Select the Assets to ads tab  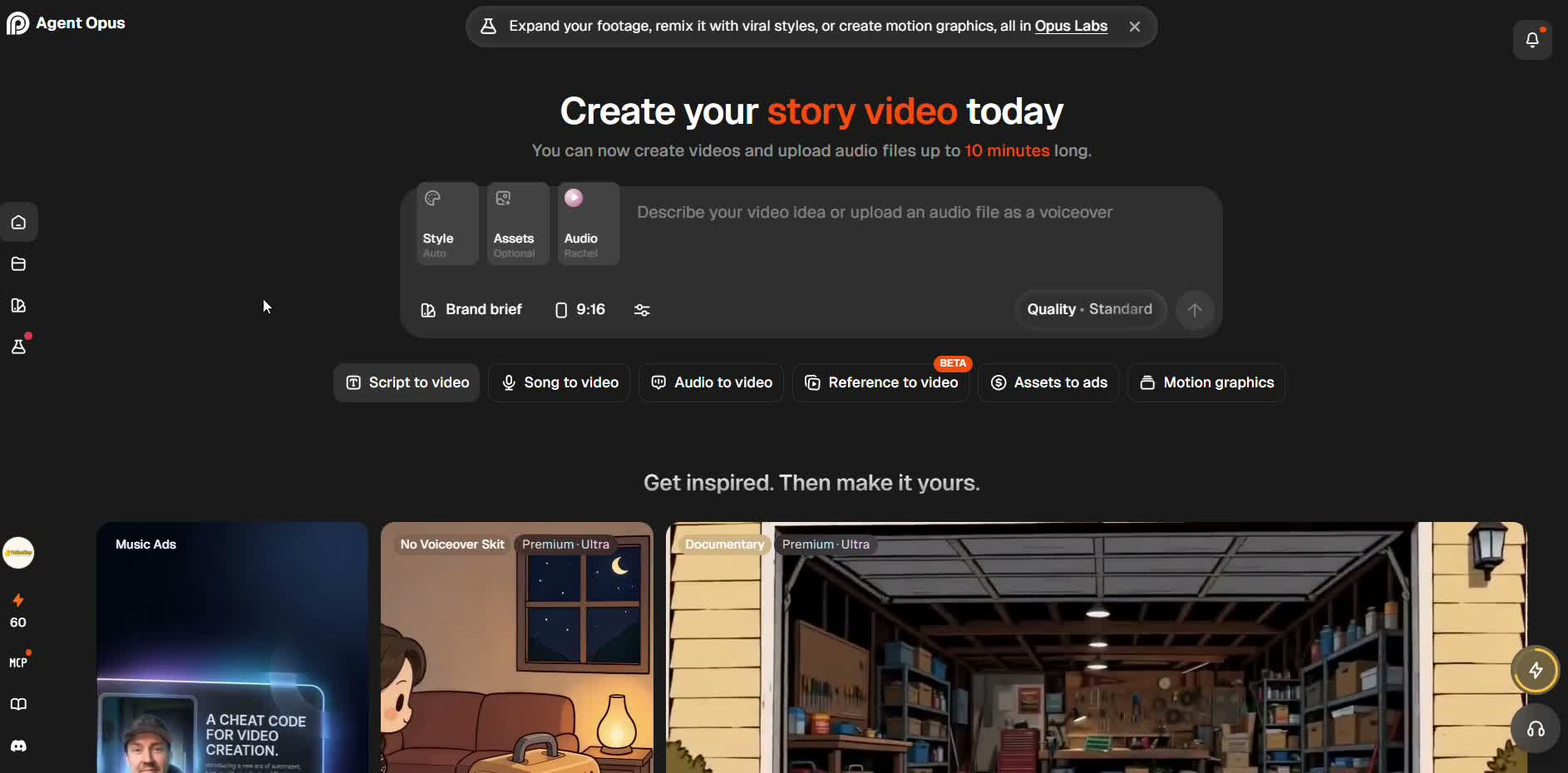click(x=1048, y=382)
